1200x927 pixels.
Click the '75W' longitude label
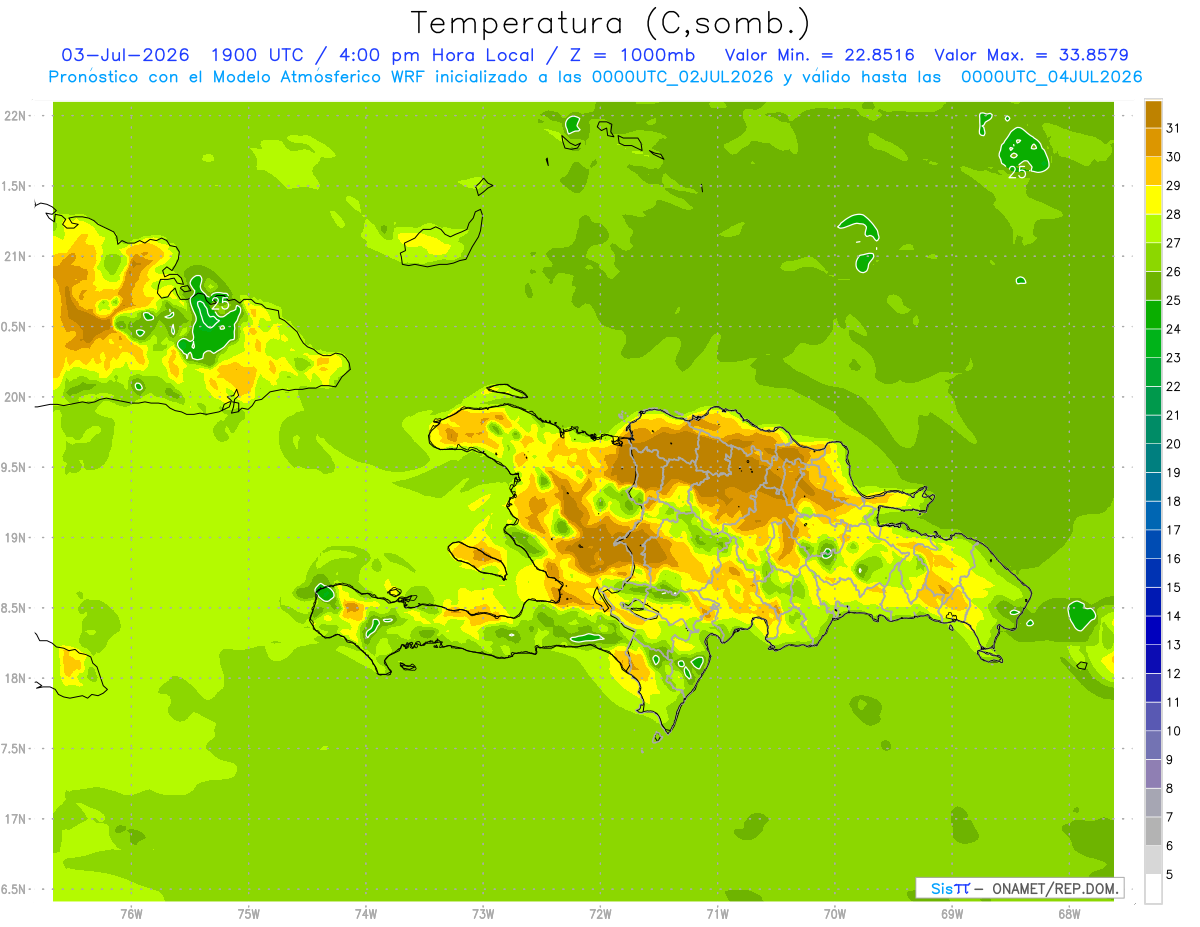point(248,913)
